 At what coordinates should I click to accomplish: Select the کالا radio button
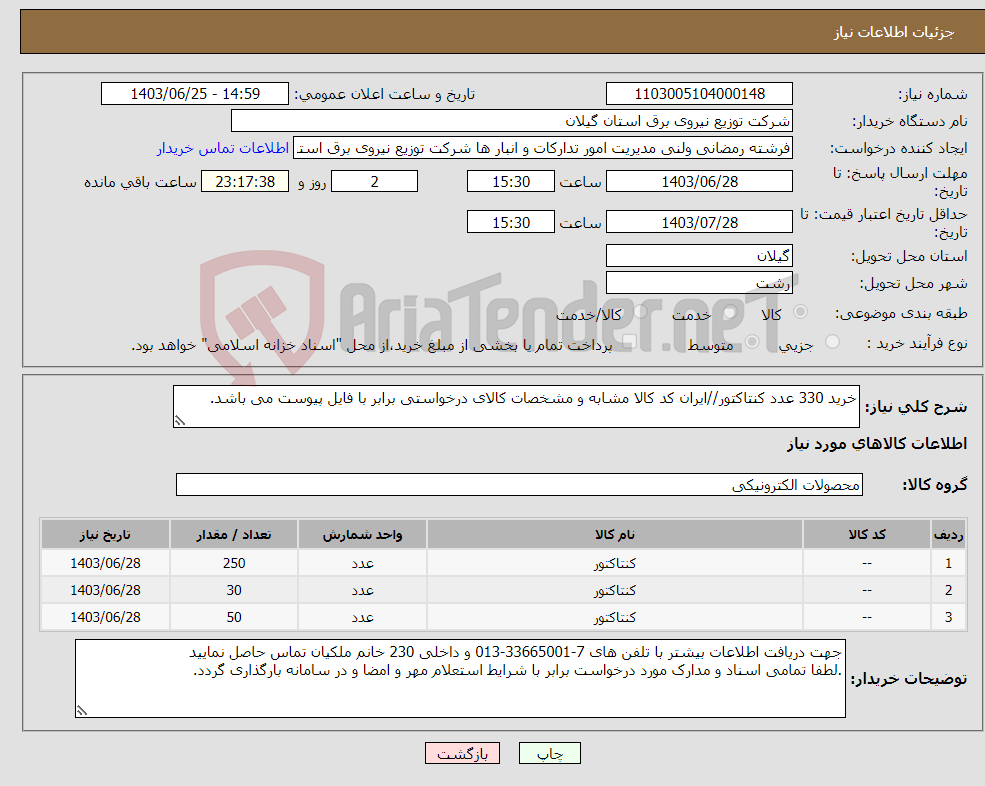click(800, 312)
